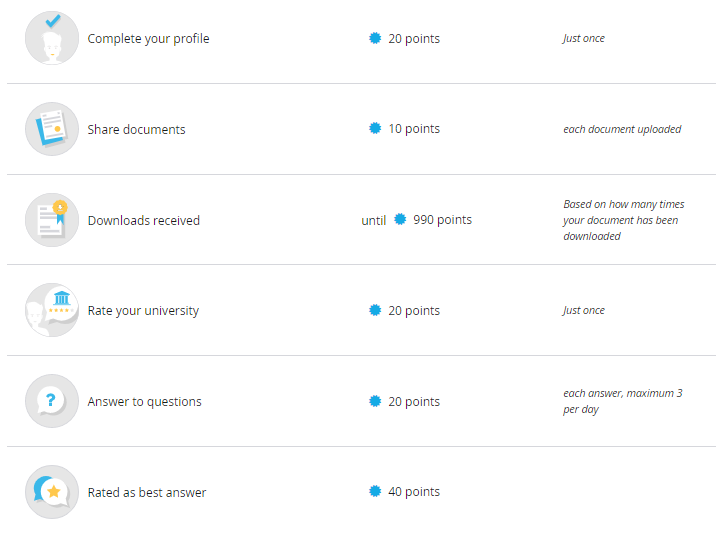Click the Complete your profile avatar icon
The width and height of the screenshot is (728, 552).
(x=52, y=38)
